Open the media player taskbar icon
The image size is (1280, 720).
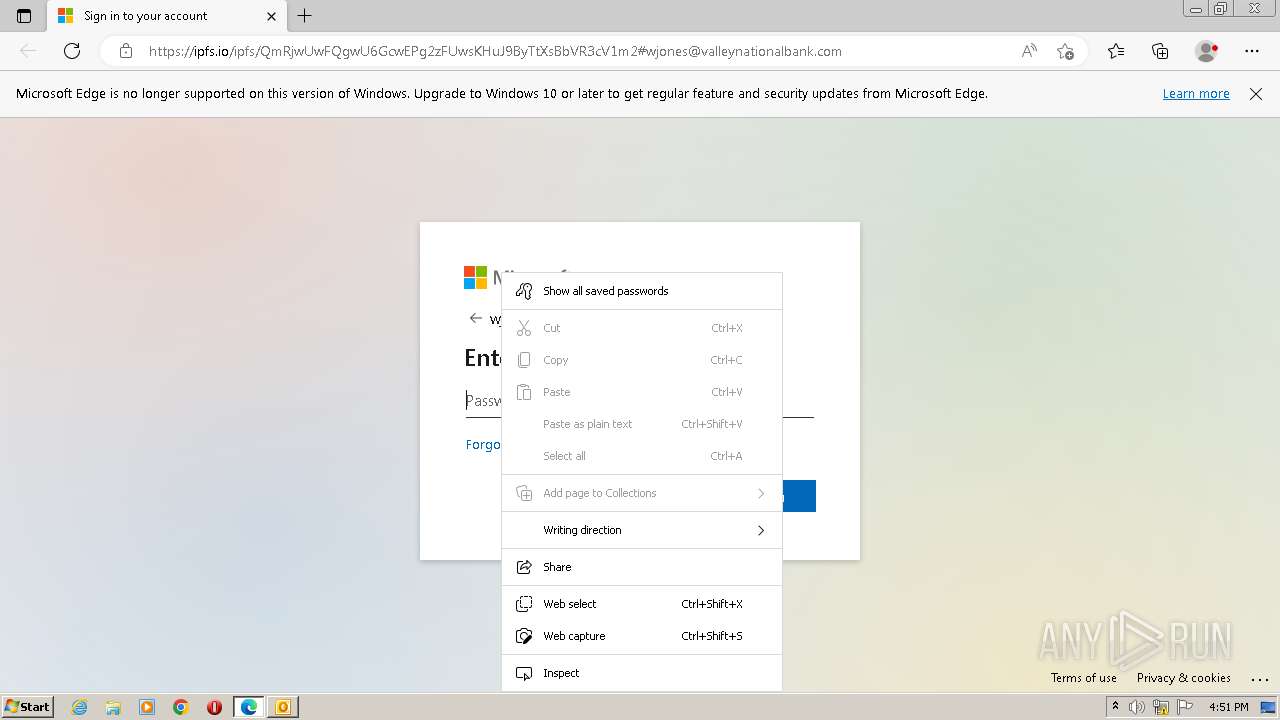pos(147,707)
